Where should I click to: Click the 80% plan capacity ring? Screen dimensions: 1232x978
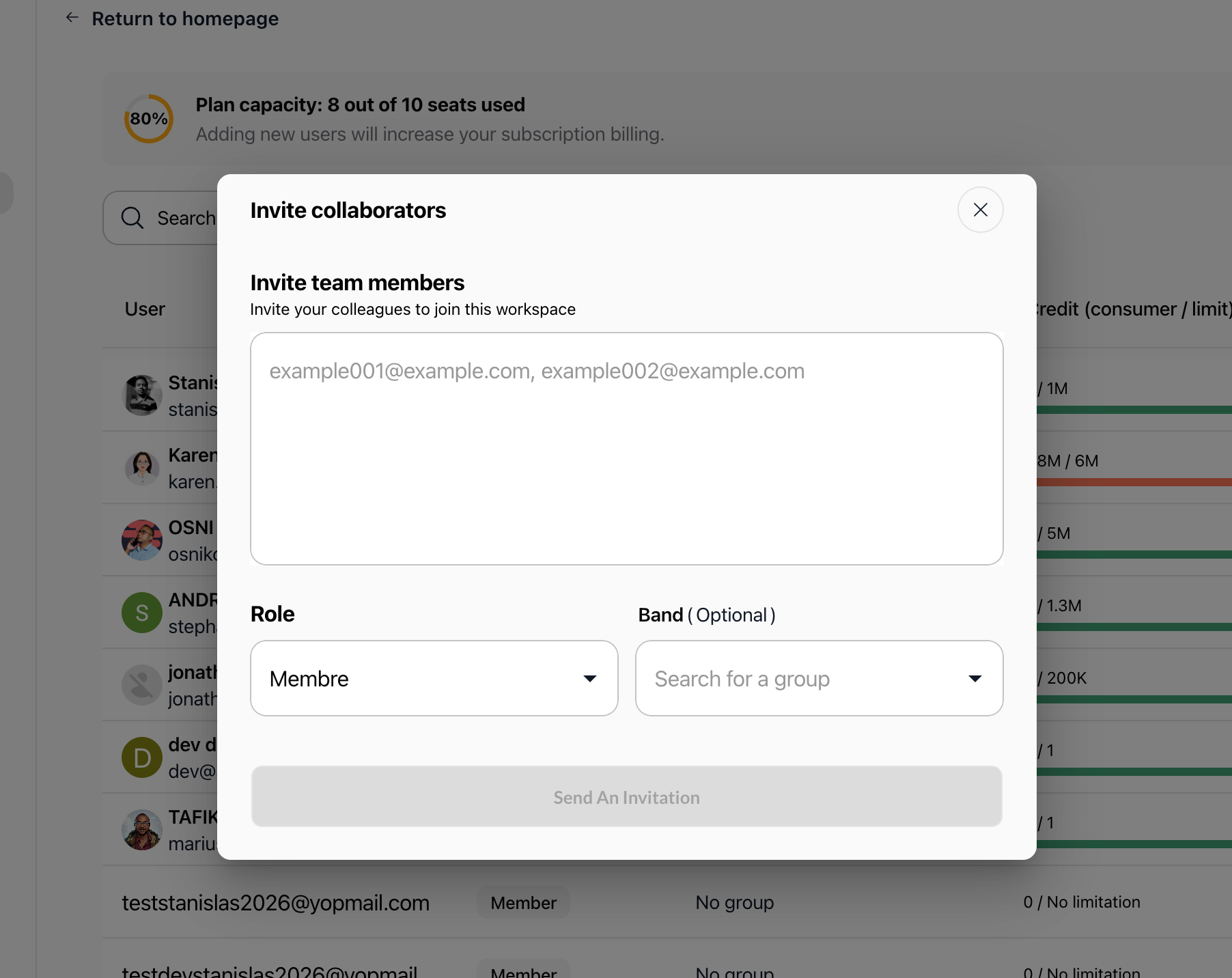point(149,119)
